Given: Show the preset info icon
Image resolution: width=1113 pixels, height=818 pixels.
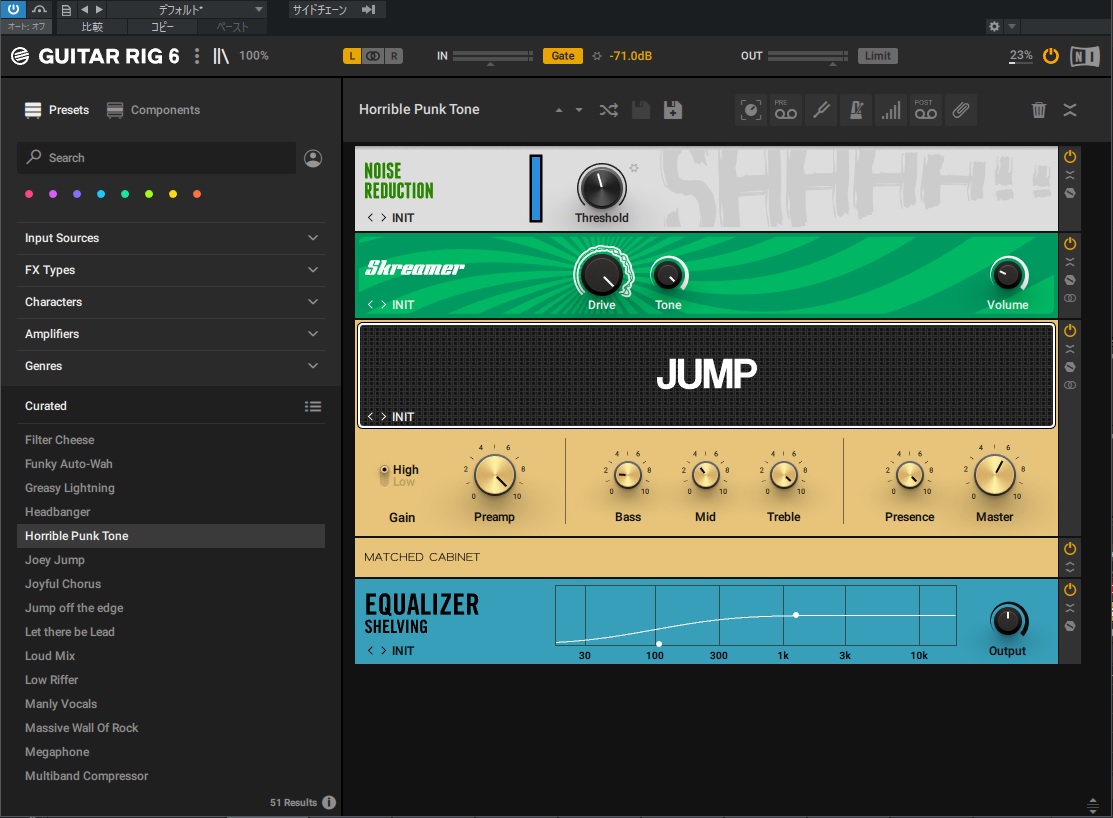Looking at the screenshot, I should tap(329, 802).
